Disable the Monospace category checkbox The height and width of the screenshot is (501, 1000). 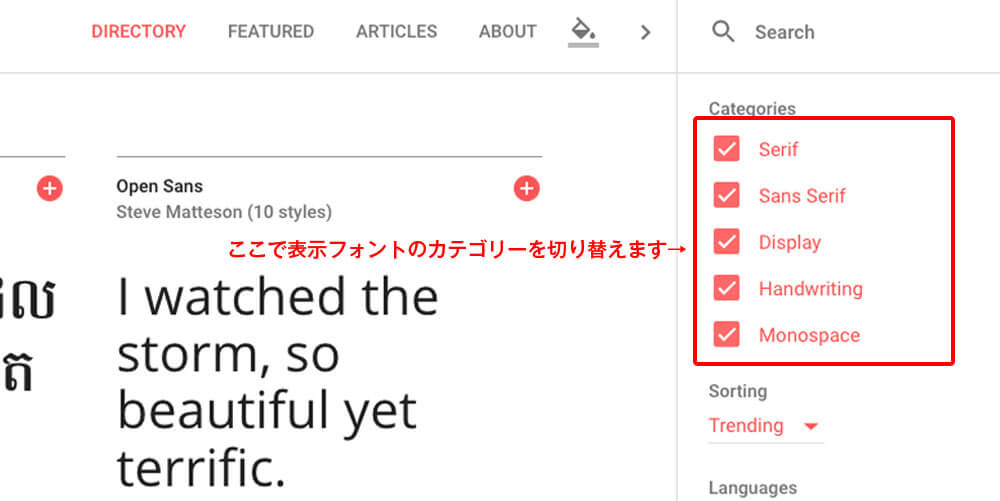tap(726, 335)
